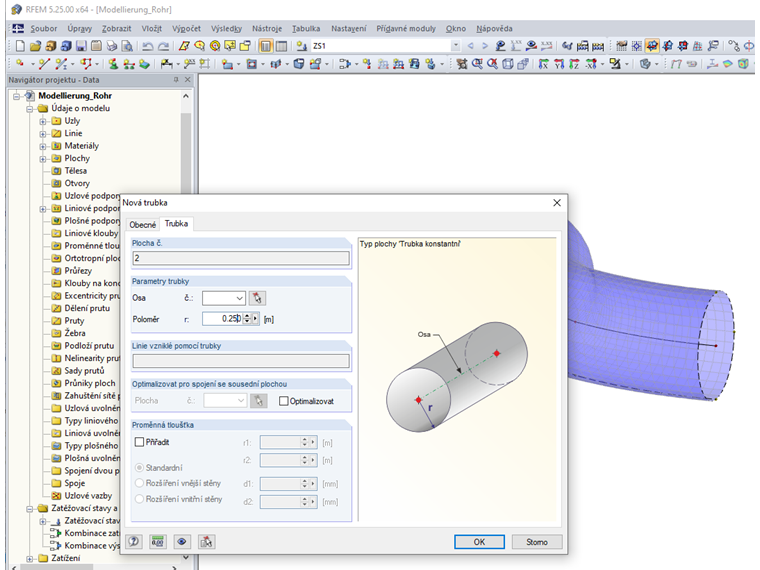
Task: Close the Navigátor projektu panel
Action: point(188,79)
